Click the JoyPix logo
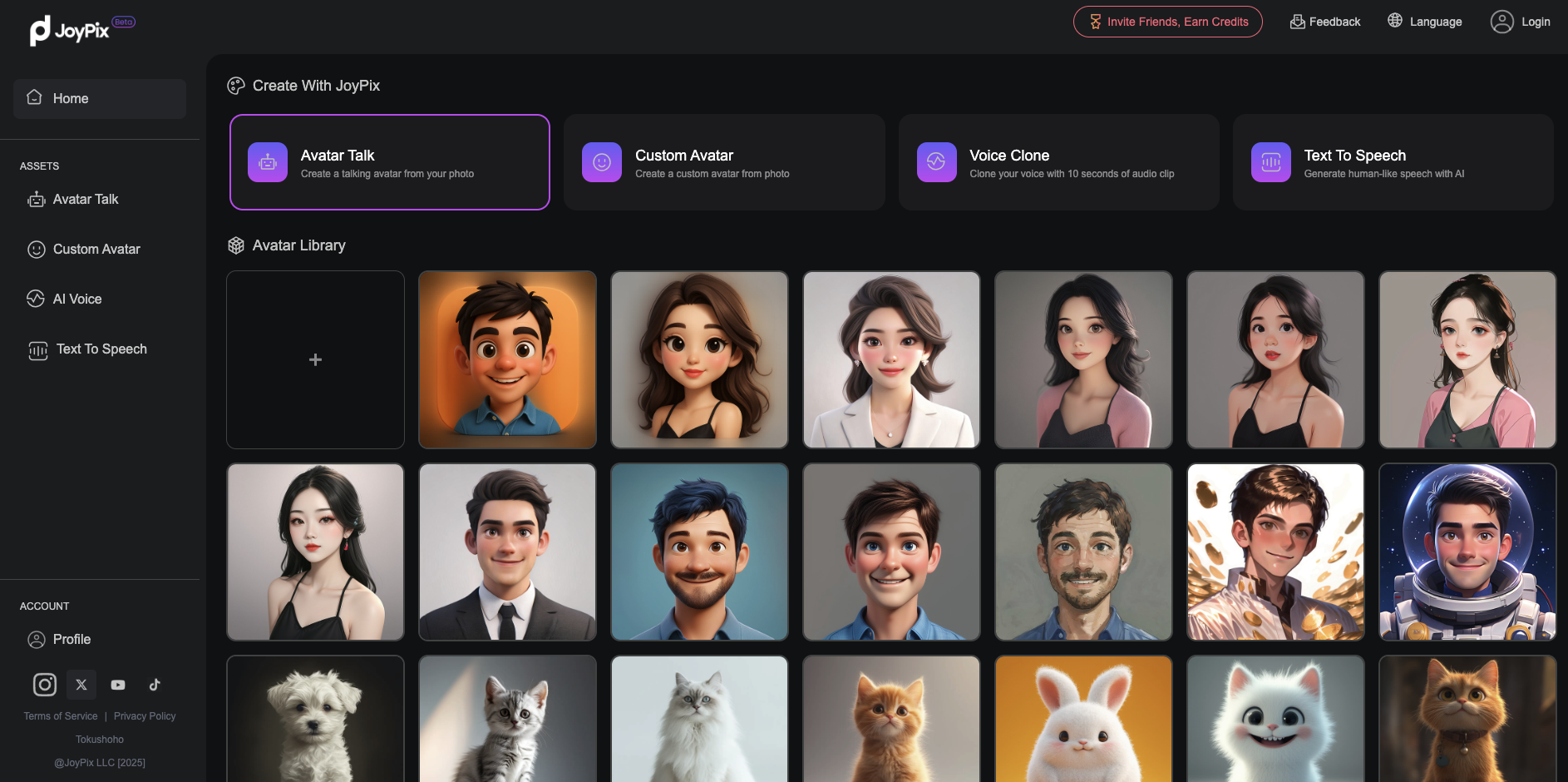The image size is (1568, 782). pyautogui.click(x=81, y=31)
